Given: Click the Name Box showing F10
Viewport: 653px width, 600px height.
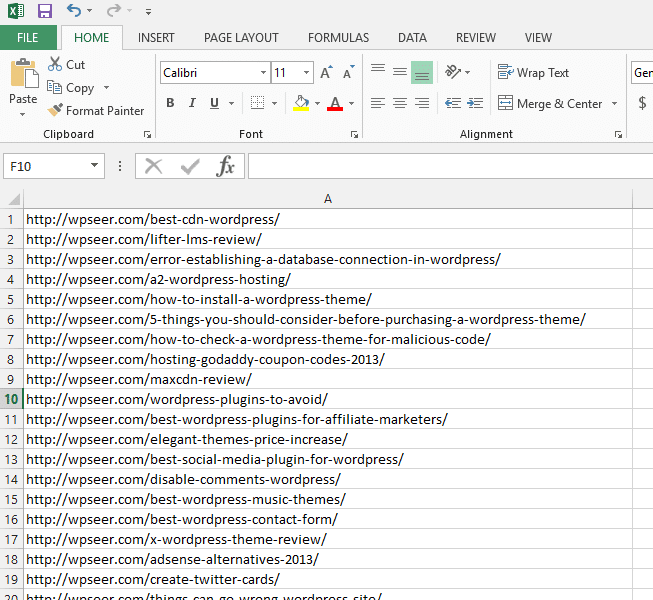Looking at the screenshot, I should coord(46,166).
